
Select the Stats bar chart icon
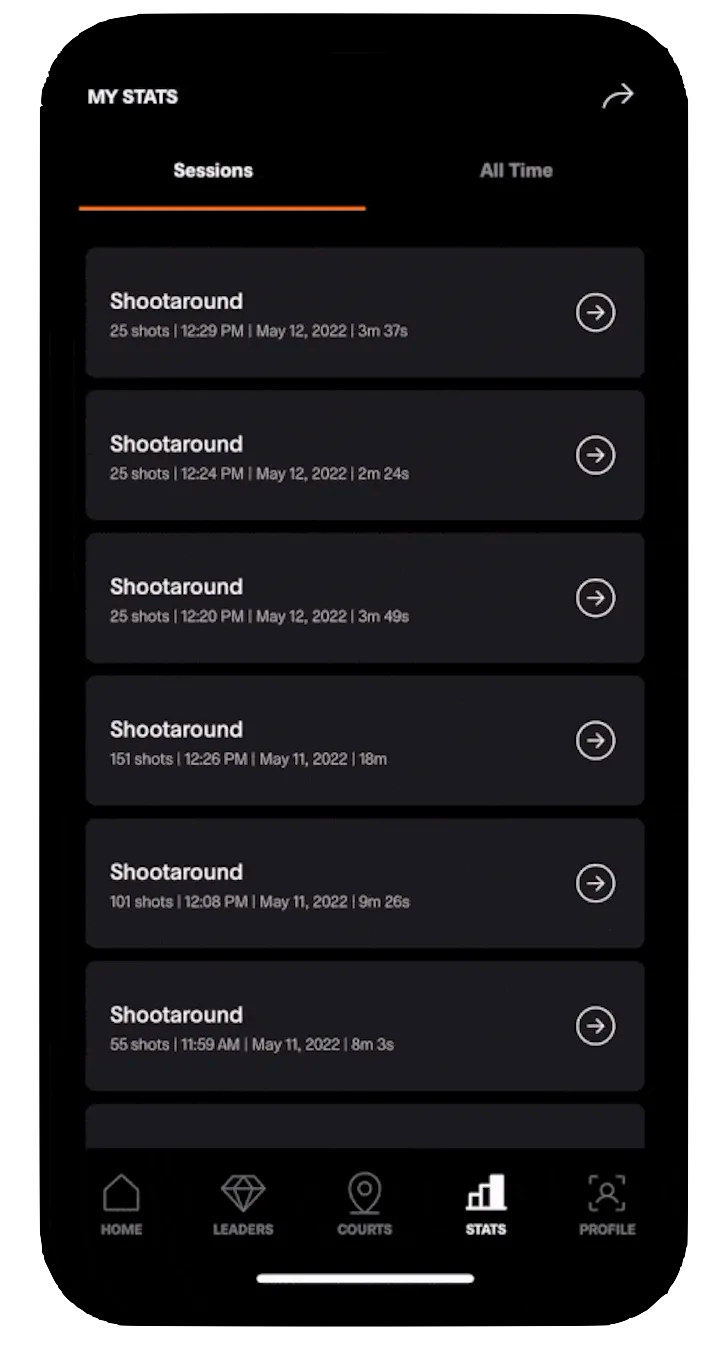pyautogui.click(x=486, y=1193)
